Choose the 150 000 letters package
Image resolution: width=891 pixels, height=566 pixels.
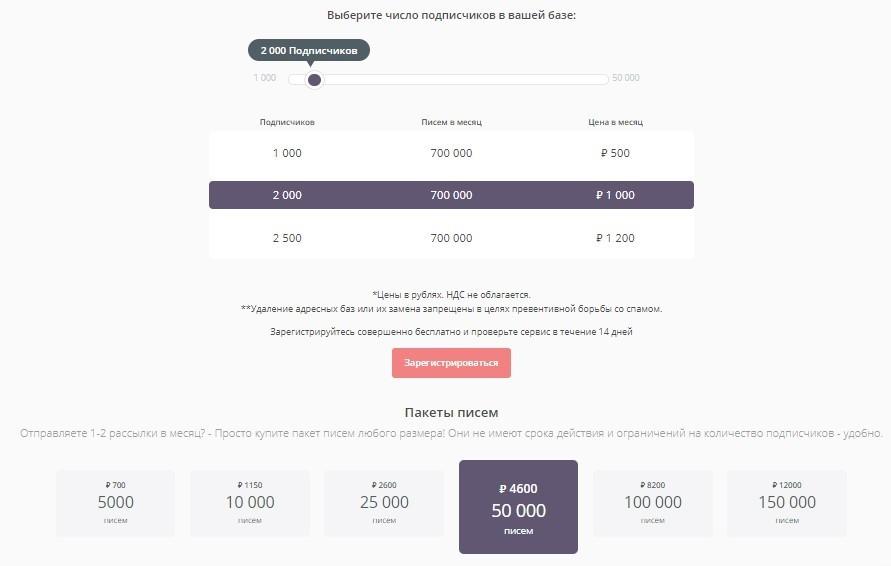click(x=787, y=503)
